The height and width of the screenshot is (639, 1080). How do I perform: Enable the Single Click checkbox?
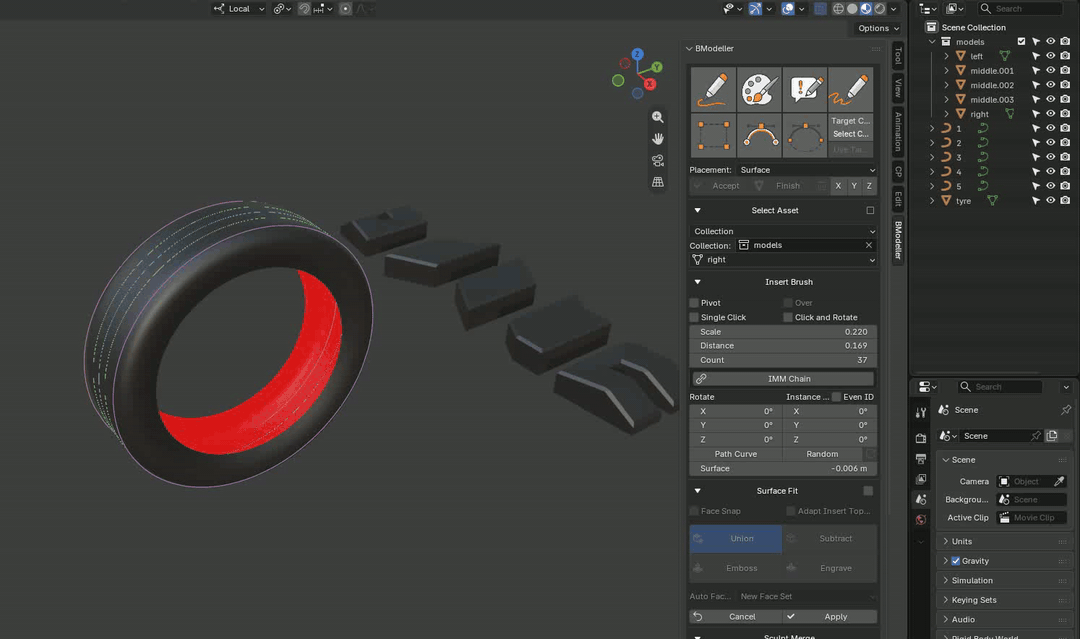(694, 317)
